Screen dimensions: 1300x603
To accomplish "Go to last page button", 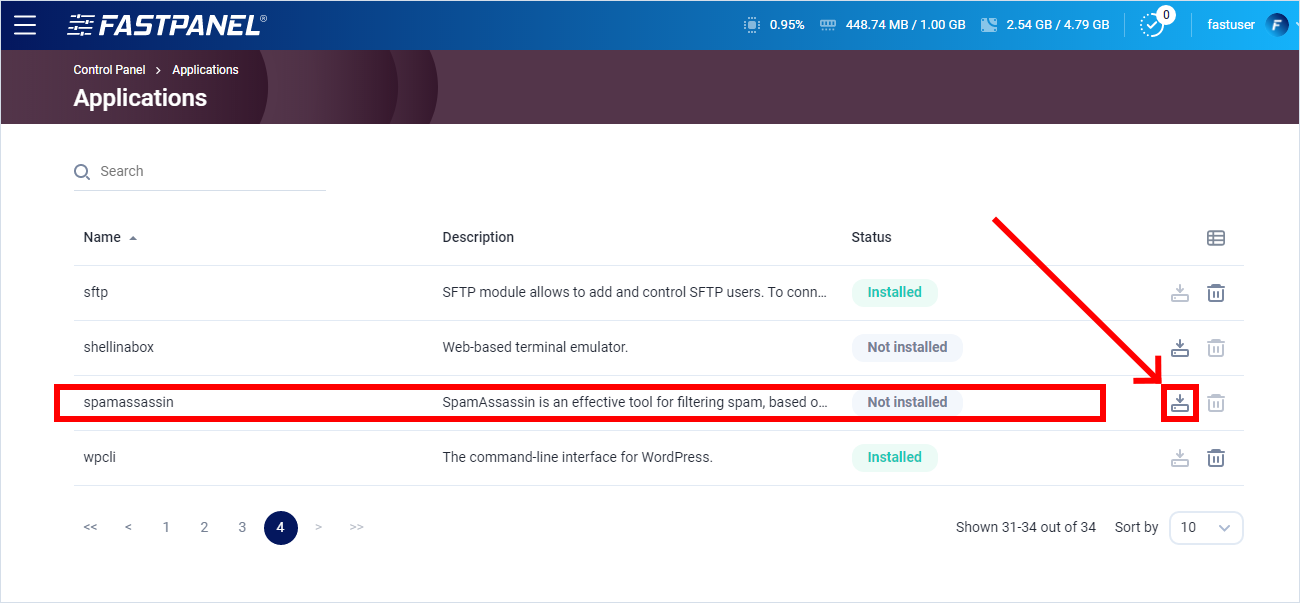I will click(356, 527).
